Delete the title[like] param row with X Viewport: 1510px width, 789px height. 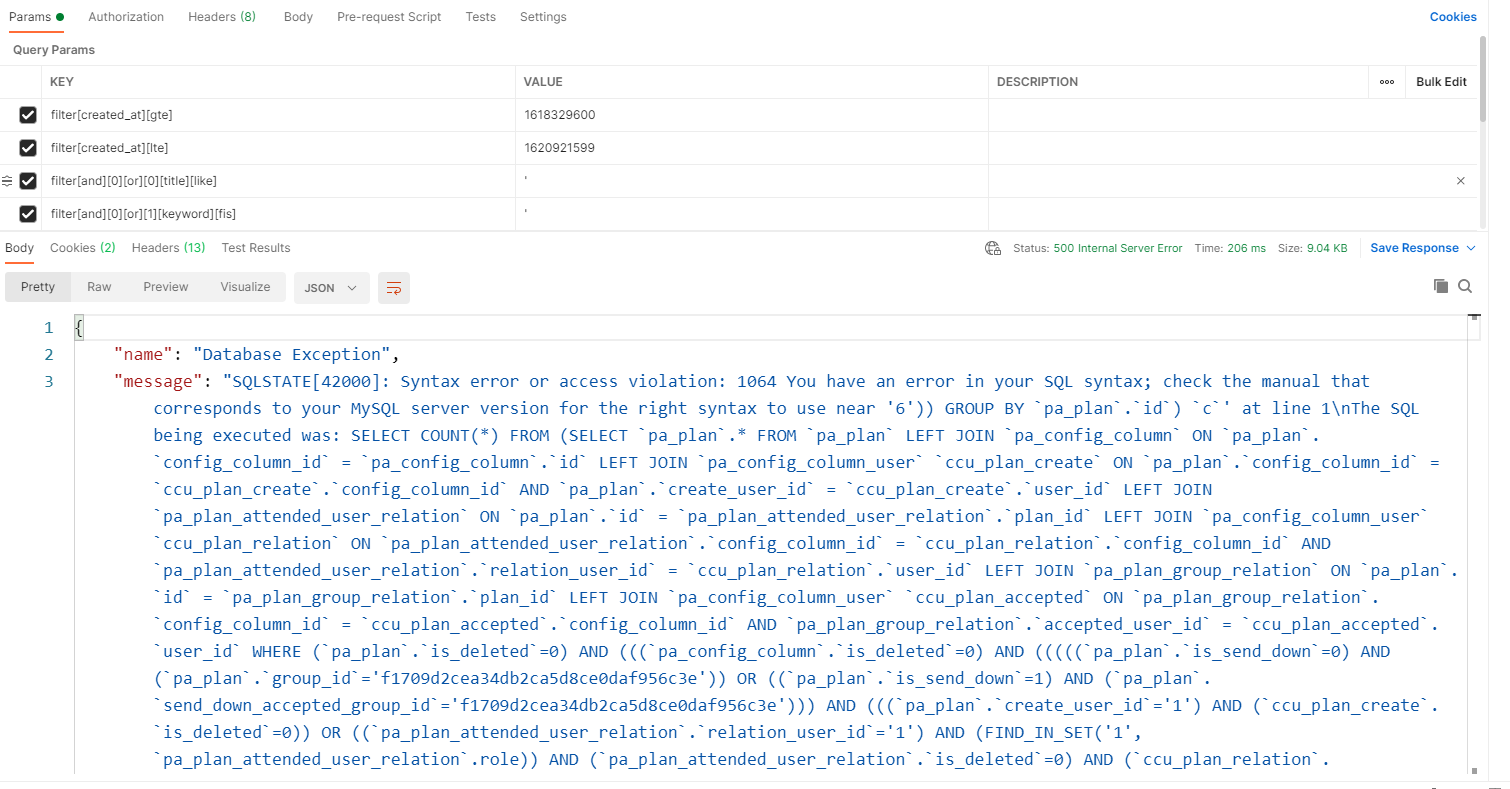click(1461, 181)
